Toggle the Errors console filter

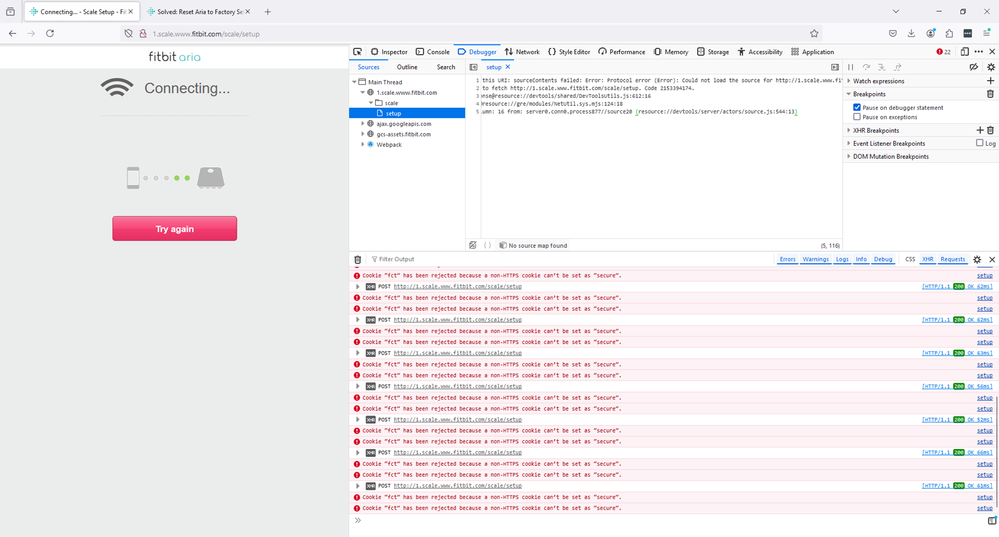tap(787, 259)
